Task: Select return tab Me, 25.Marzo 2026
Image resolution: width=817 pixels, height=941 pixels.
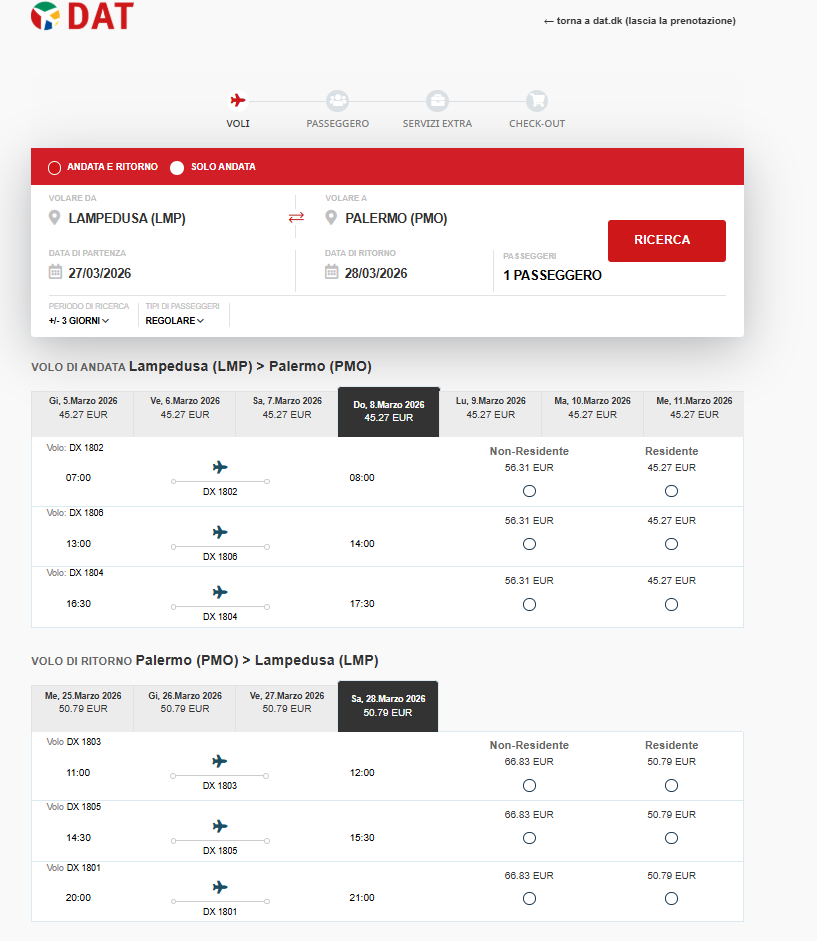Action: click(83, 708)
